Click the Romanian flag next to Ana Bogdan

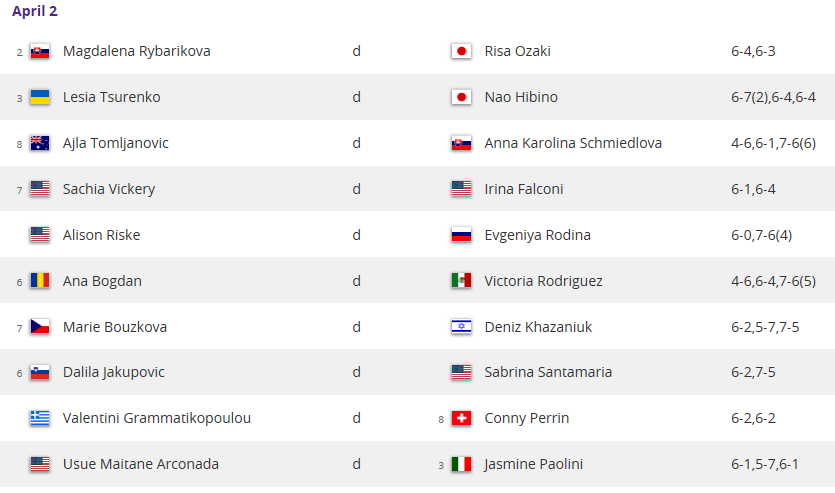(40, 281)
